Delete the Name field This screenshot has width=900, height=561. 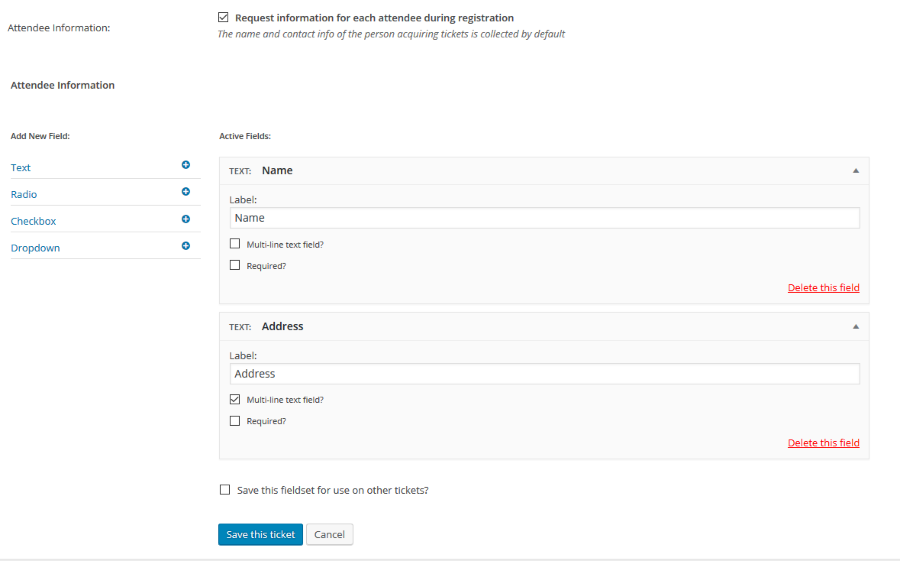pos(823,288)
